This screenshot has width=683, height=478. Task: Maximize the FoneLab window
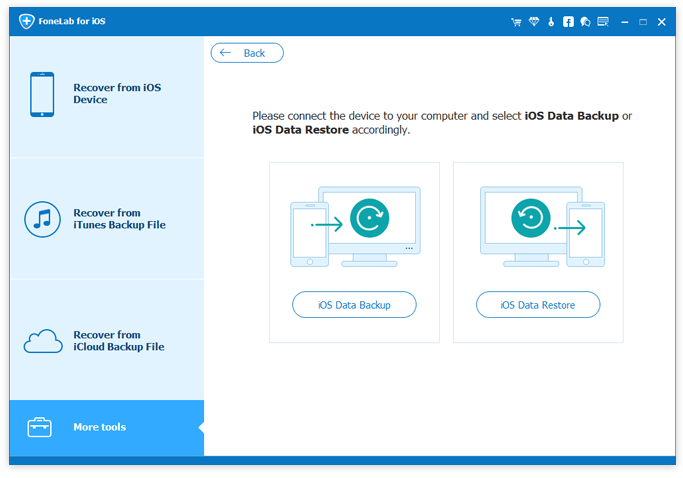(x=643, y=22)
